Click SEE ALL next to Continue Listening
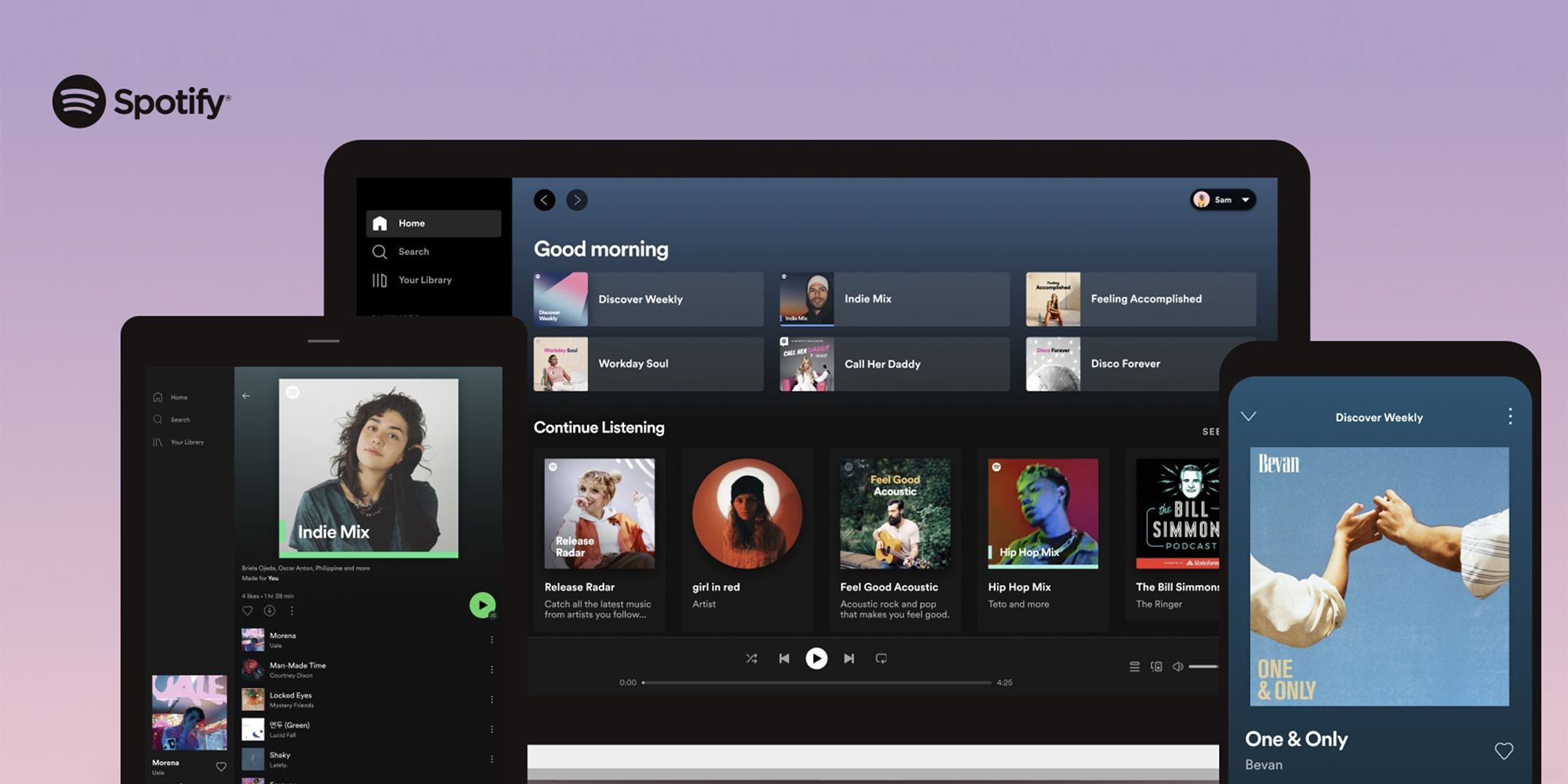This screenshot has height=784, width=1568. click(1210, 430)
